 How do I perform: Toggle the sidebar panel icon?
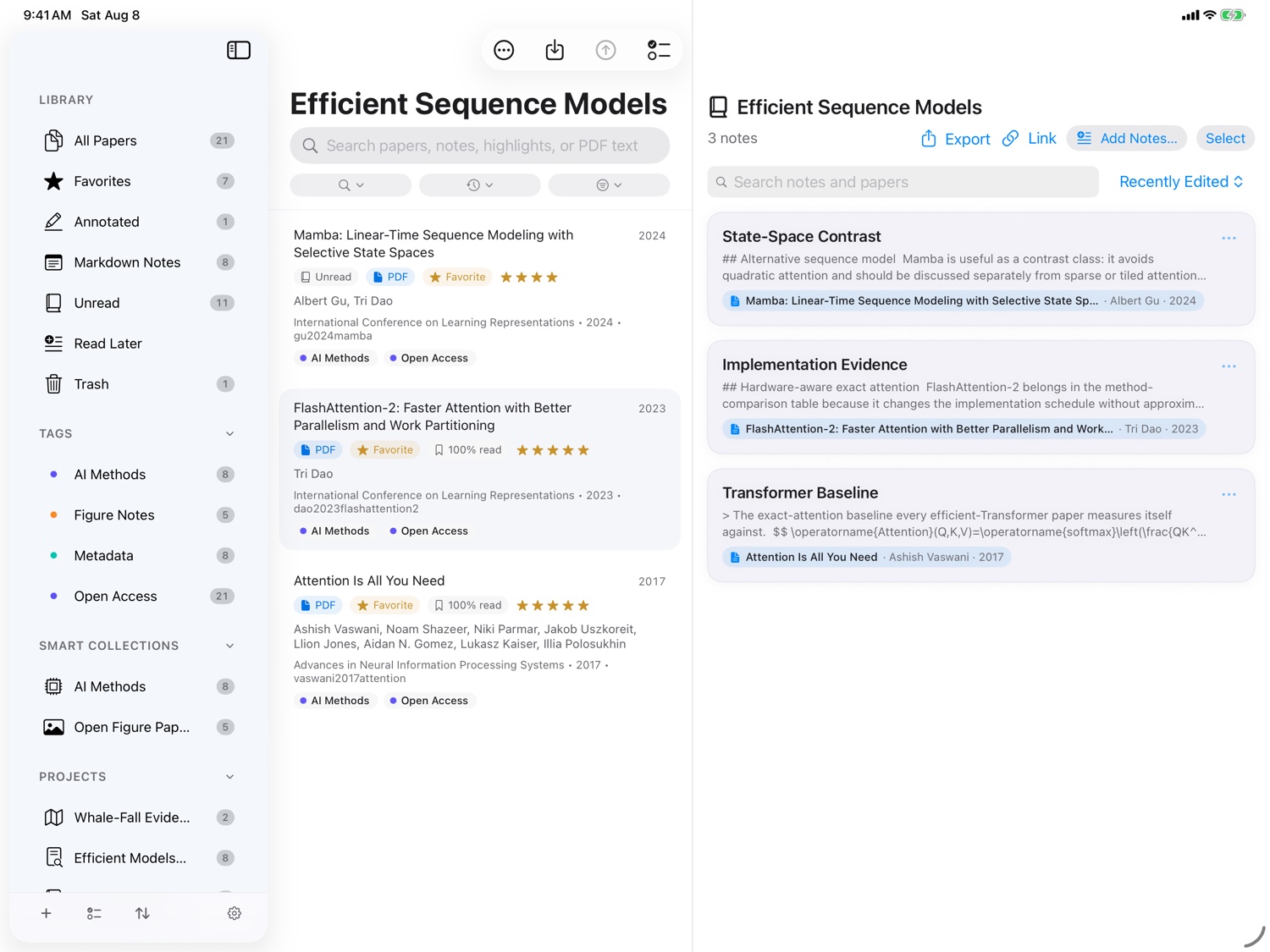(x=239, y=51)
